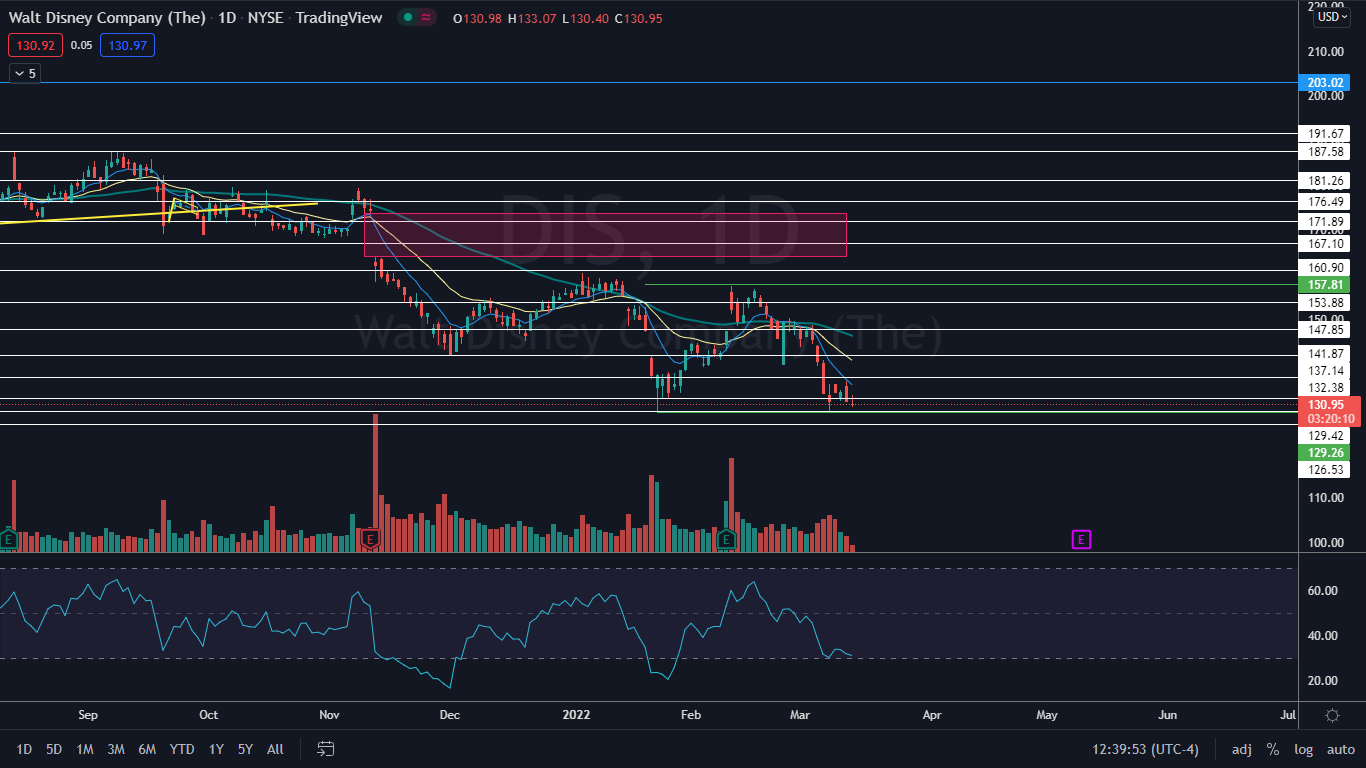This screenshot has height=768, width=1366.
Task: Open the earnings marker below mid-February
Action: (x=726, y=540)
